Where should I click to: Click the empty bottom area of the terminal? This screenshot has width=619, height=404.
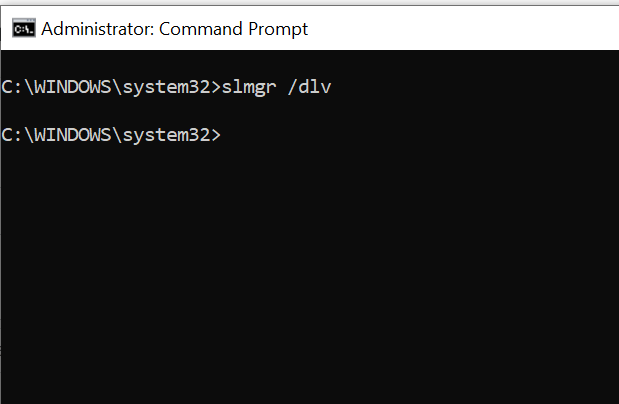[x=310, y=385]
